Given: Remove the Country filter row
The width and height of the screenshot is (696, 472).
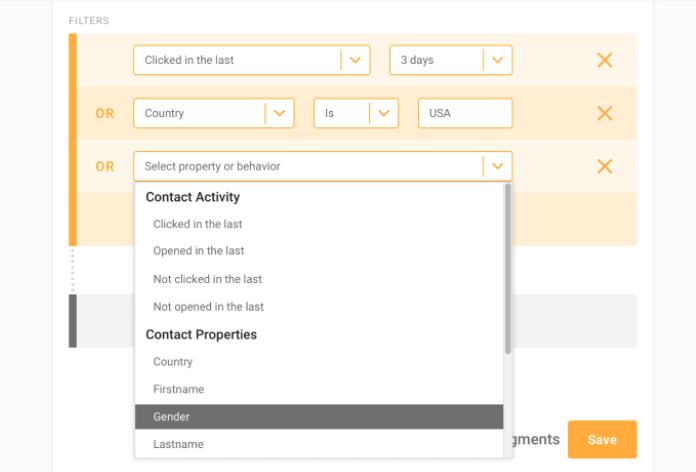Looking at the screenshot, I should 605,113.
